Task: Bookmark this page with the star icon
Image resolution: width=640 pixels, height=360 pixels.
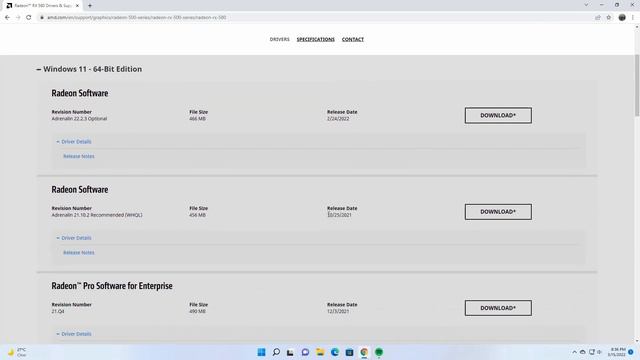Action: click(x=609, y=18)
